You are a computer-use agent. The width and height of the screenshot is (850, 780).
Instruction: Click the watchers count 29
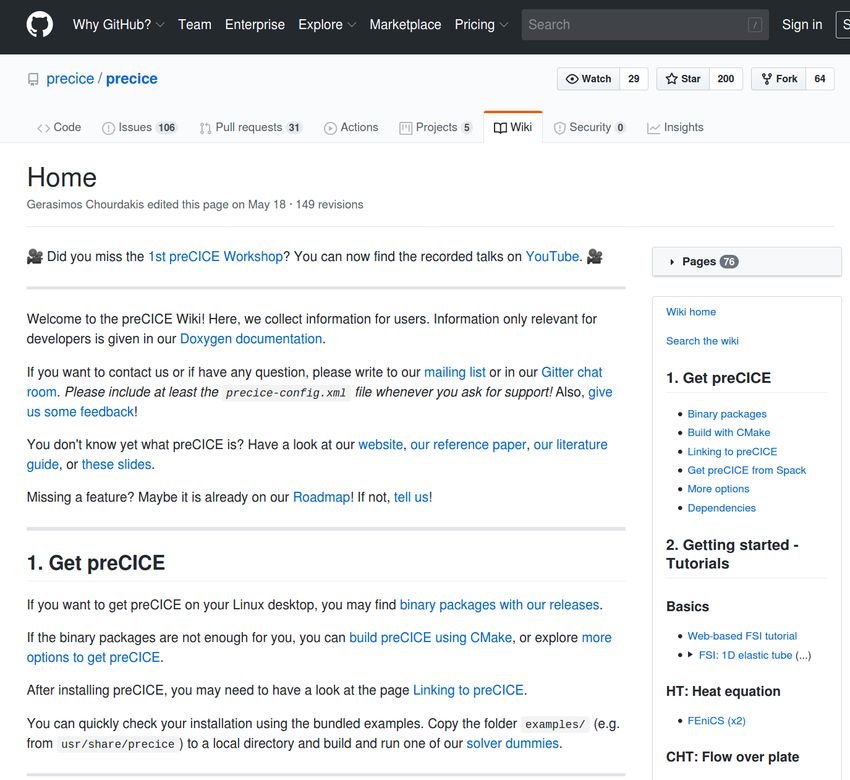click(x=634, y=79)
